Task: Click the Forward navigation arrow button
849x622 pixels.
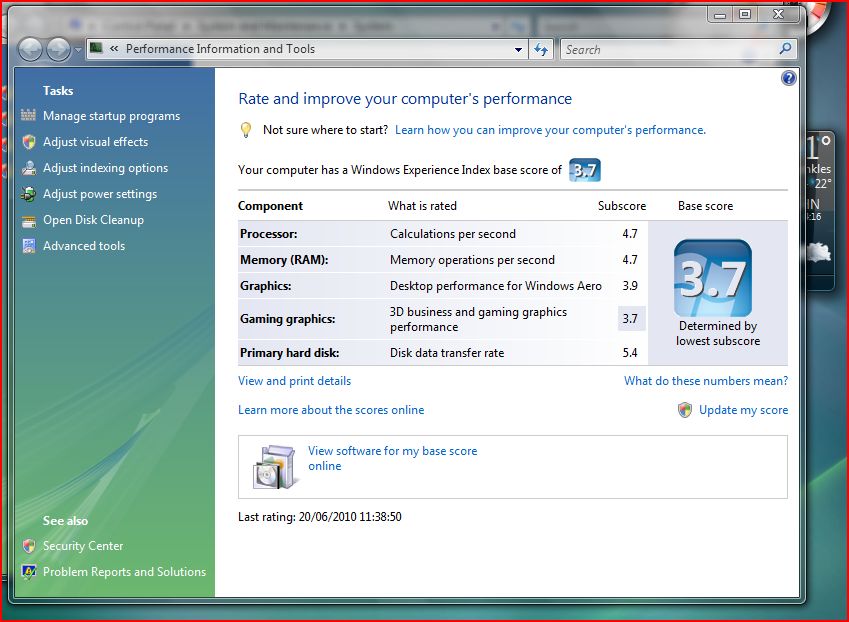Action: coord(58,50)
